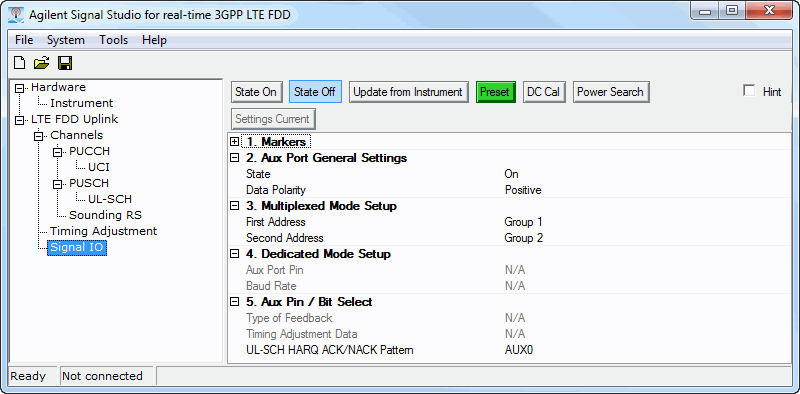Click the Power Search button

[611, 92]
